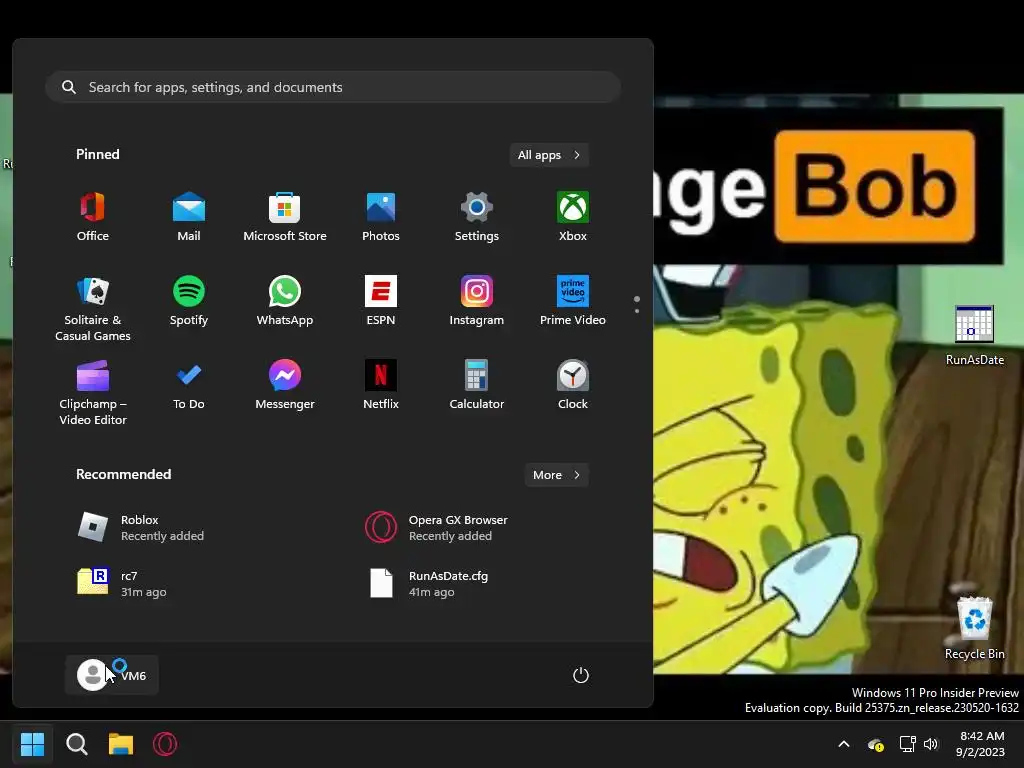This screenshot has width=1024, height=768.
Task: Open the Office pinned app
Action: click(x=93, y=217)
